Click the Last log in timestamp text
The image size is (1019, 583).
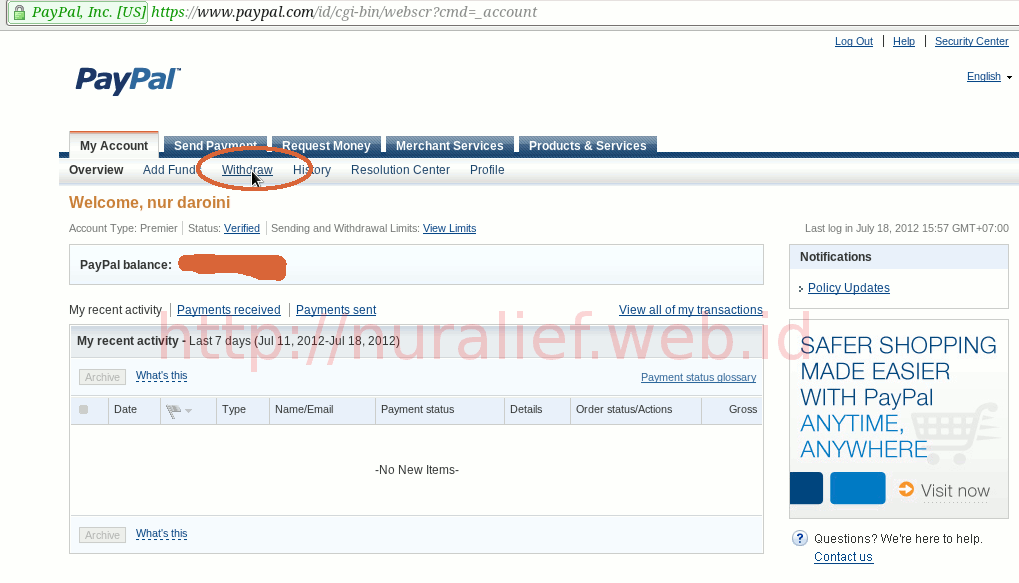tap(907, 228)
